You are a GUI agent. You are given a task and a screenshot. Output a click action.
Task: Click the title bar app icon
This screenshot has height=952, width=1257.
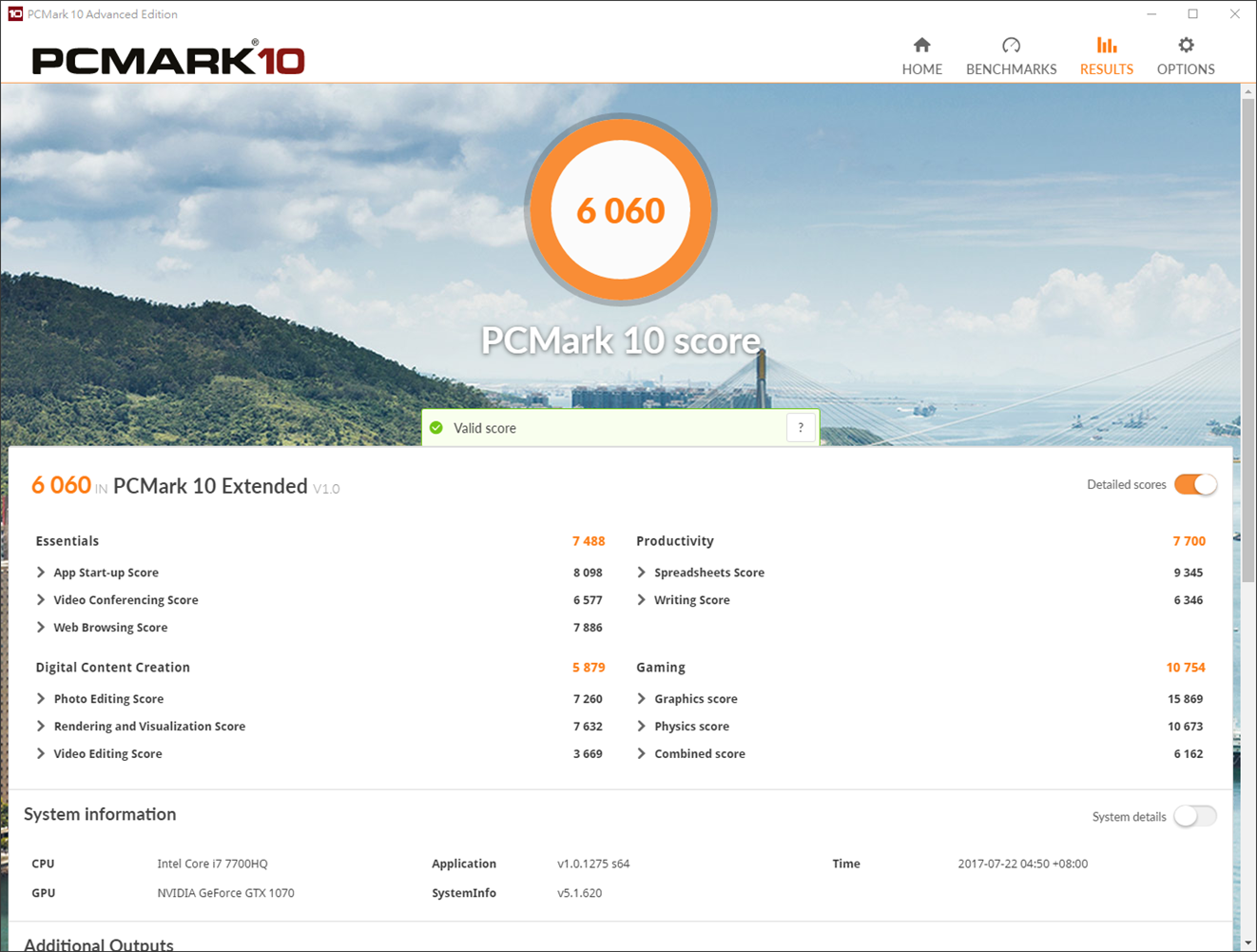tap(14, 13)
